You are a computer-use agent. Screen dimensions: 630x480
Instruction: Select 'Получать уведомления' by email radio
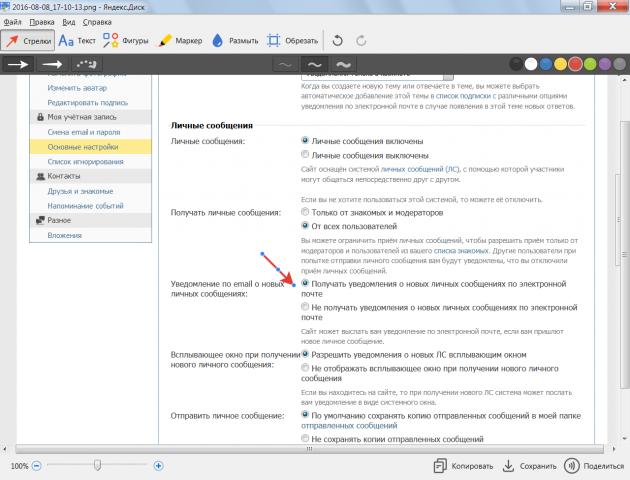pyautogui.click(x=305, y=283)
